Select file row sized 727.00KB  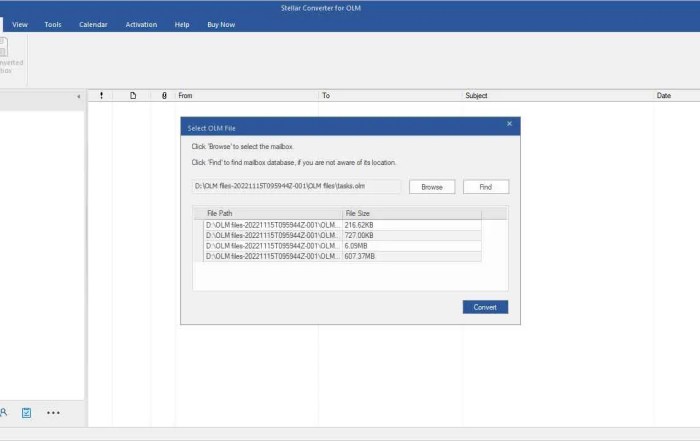[342, 235]
